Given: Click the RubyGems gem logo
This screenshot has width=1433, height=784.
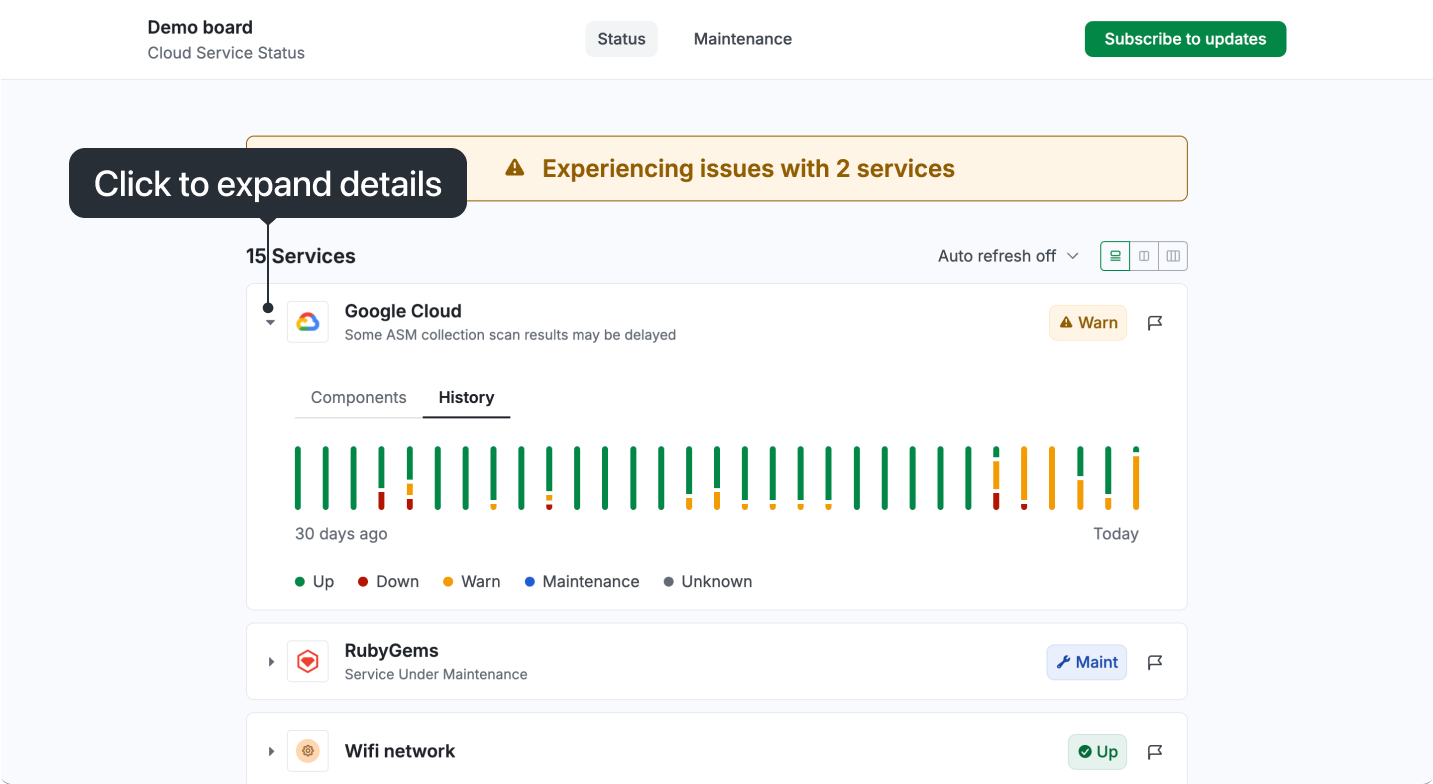Looking at the screenshot, I should click(307, 661).
